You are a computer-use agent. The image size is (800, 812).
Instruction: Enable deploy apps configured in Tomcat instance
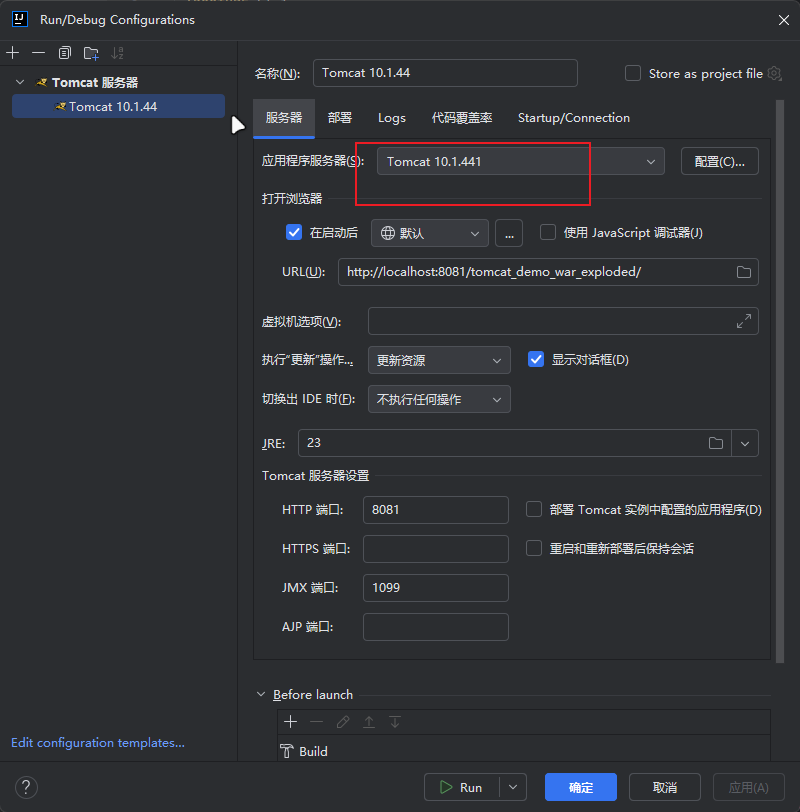pos(534,510)
